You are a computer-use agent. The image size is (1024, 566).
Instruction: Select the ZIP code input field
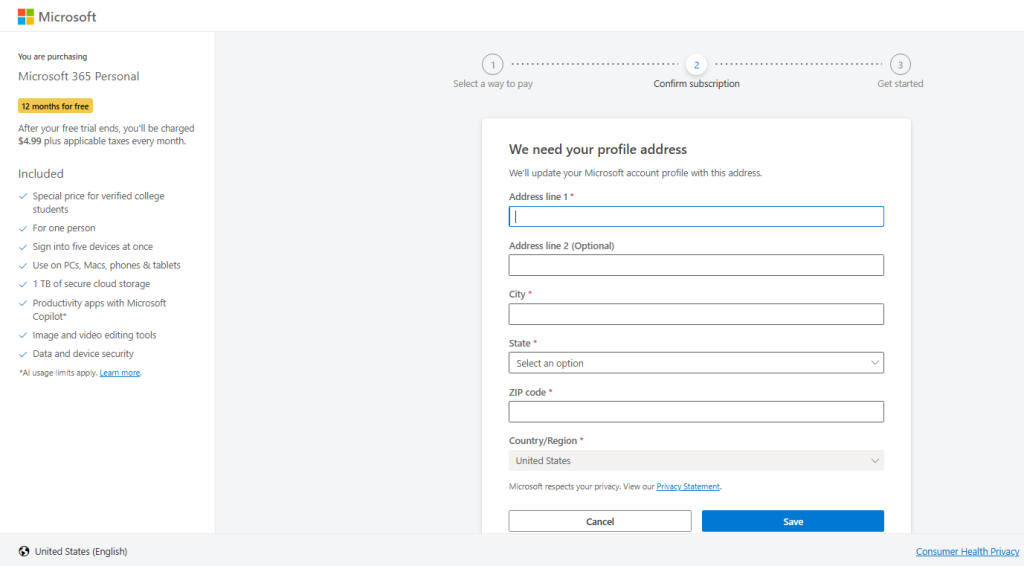696,412
